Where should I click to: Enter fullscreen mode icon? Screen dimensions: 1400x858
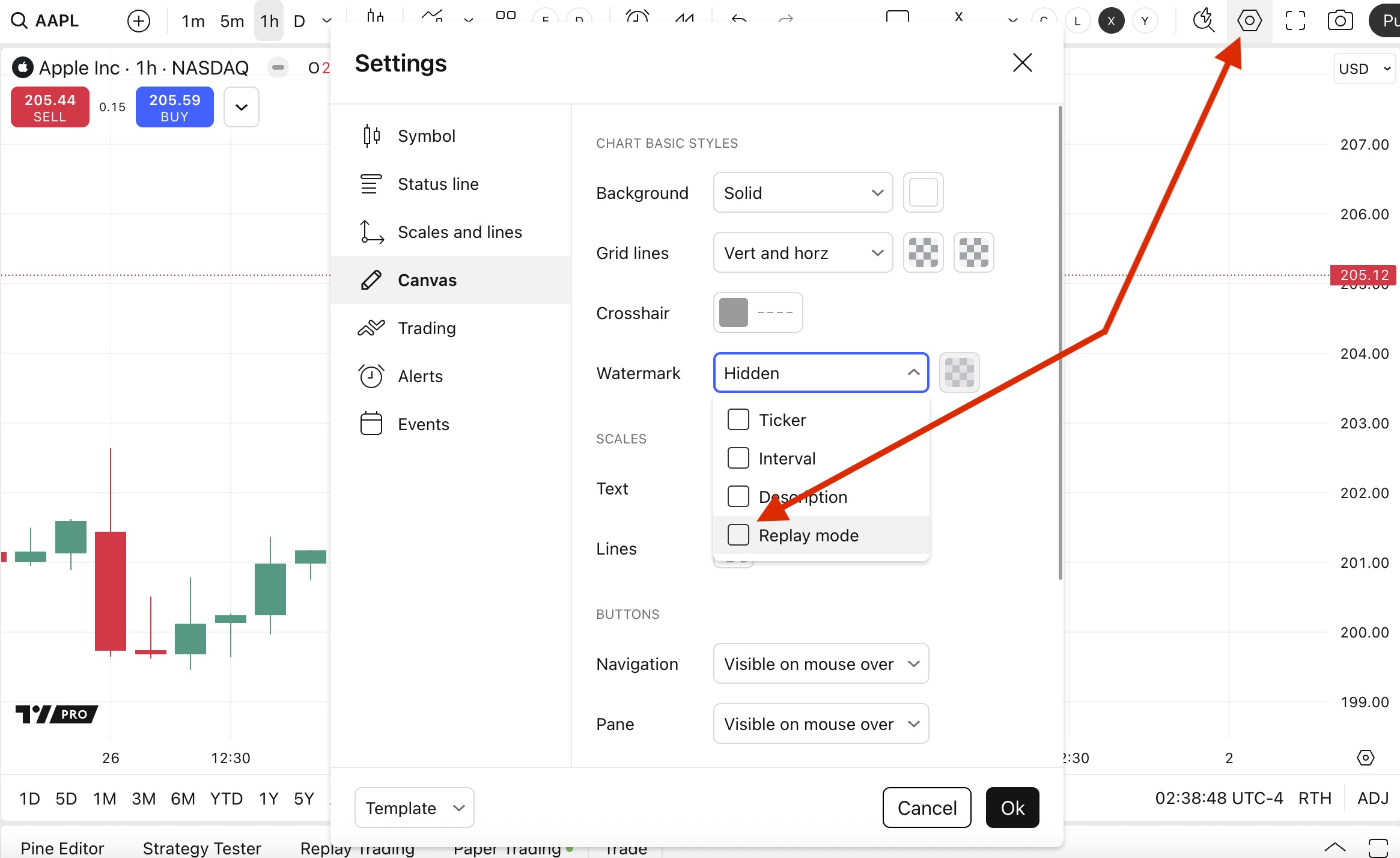click(1295, 21)
